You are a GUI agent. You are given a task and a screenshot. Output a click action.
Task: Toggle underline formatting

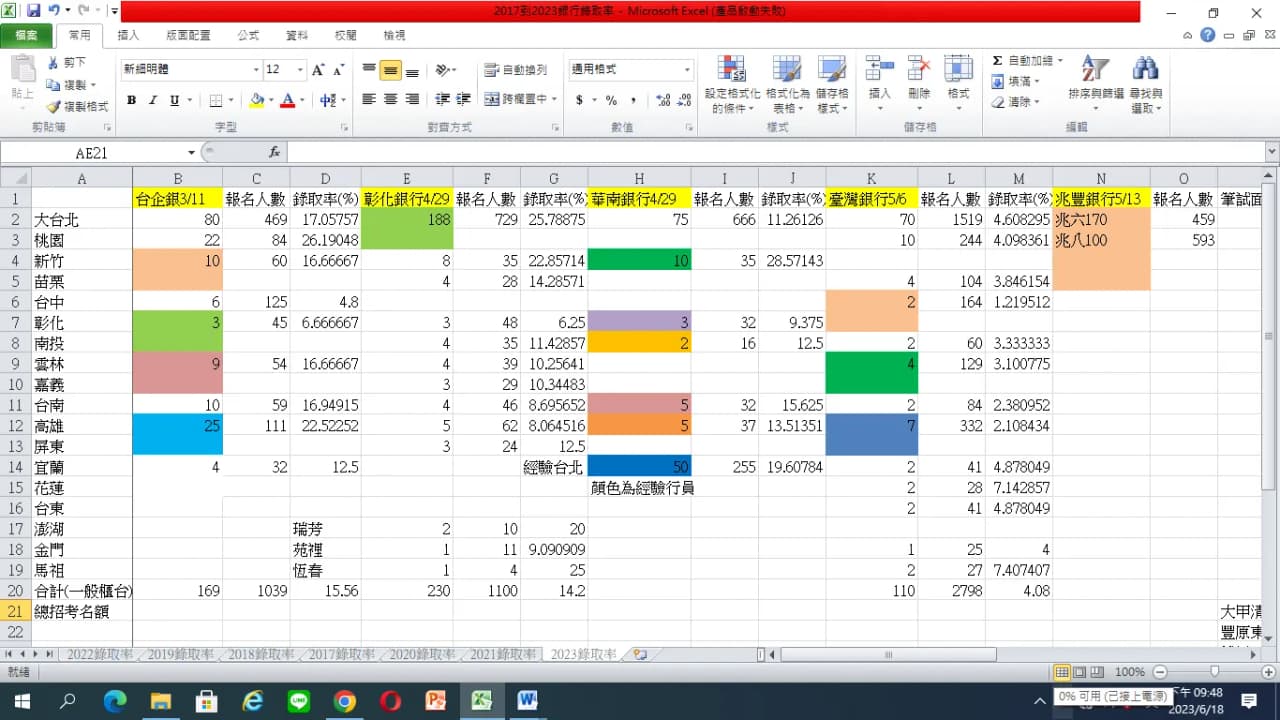tap(175, 100)
